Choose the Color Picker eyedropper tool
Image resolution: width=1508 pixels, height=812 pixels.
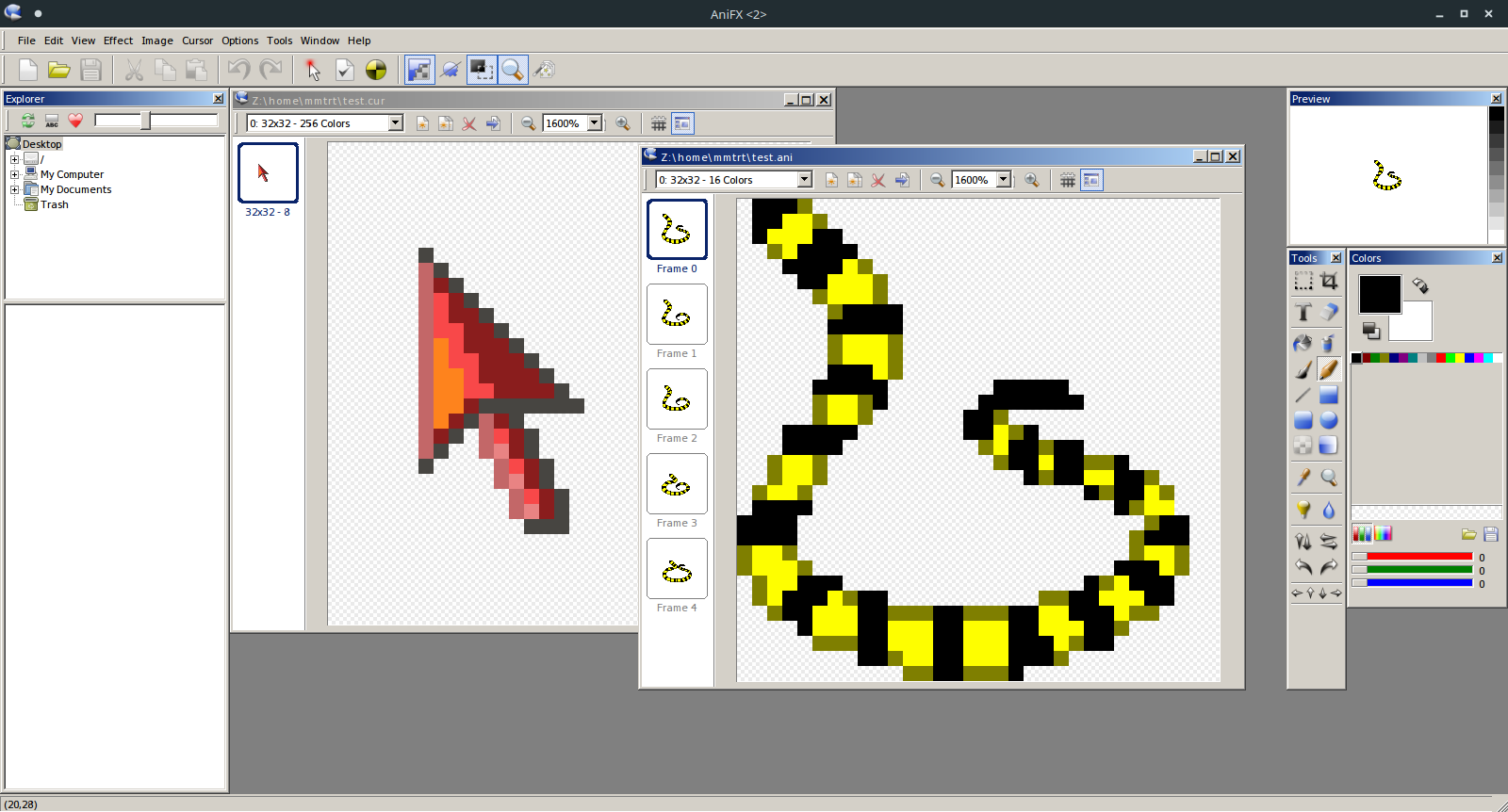tap(1303, 478)
